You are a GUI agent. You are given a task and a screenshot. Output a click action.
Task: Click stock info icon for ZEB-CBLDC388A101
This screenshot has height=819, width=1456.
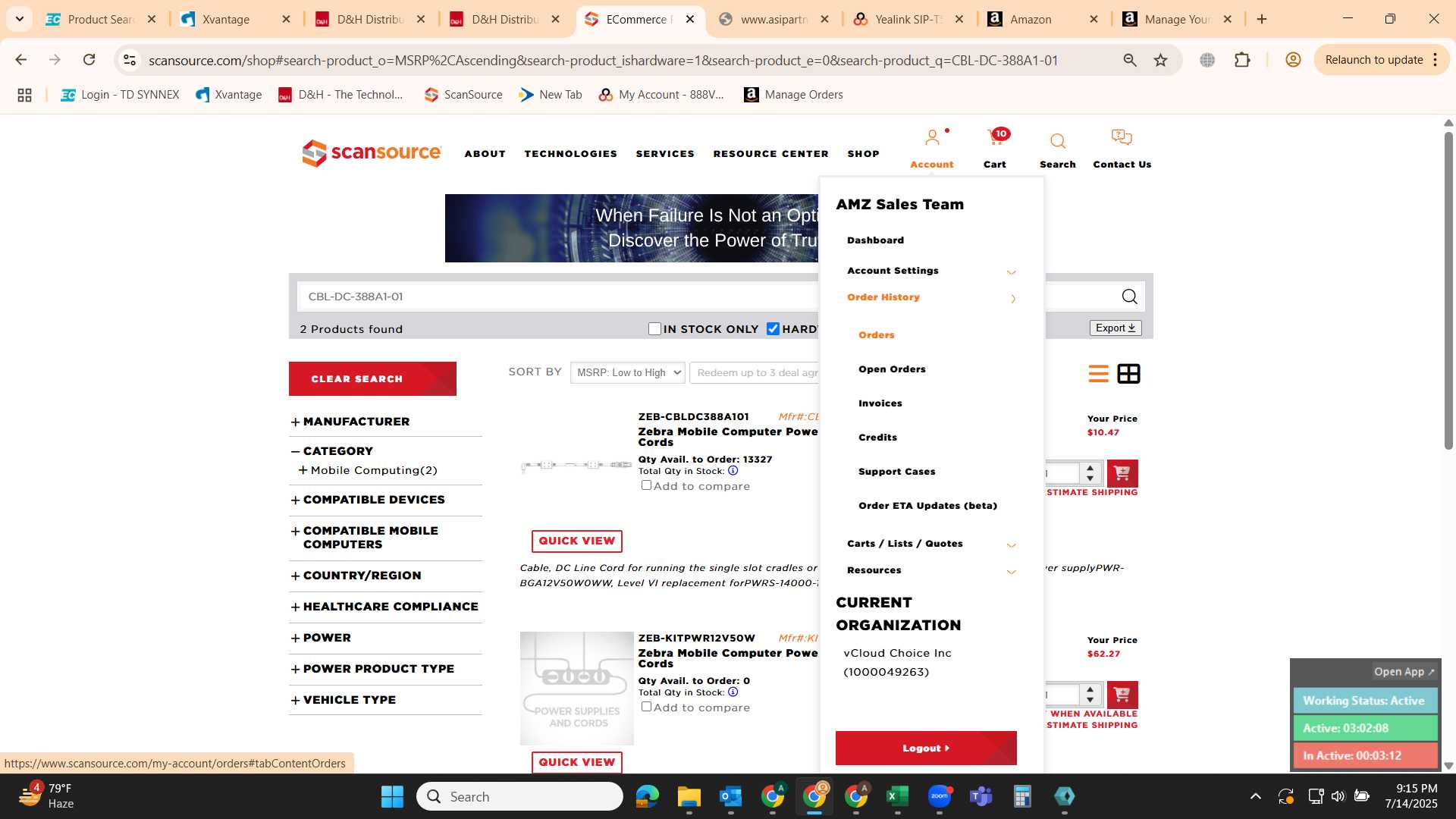tap(733, 470)
